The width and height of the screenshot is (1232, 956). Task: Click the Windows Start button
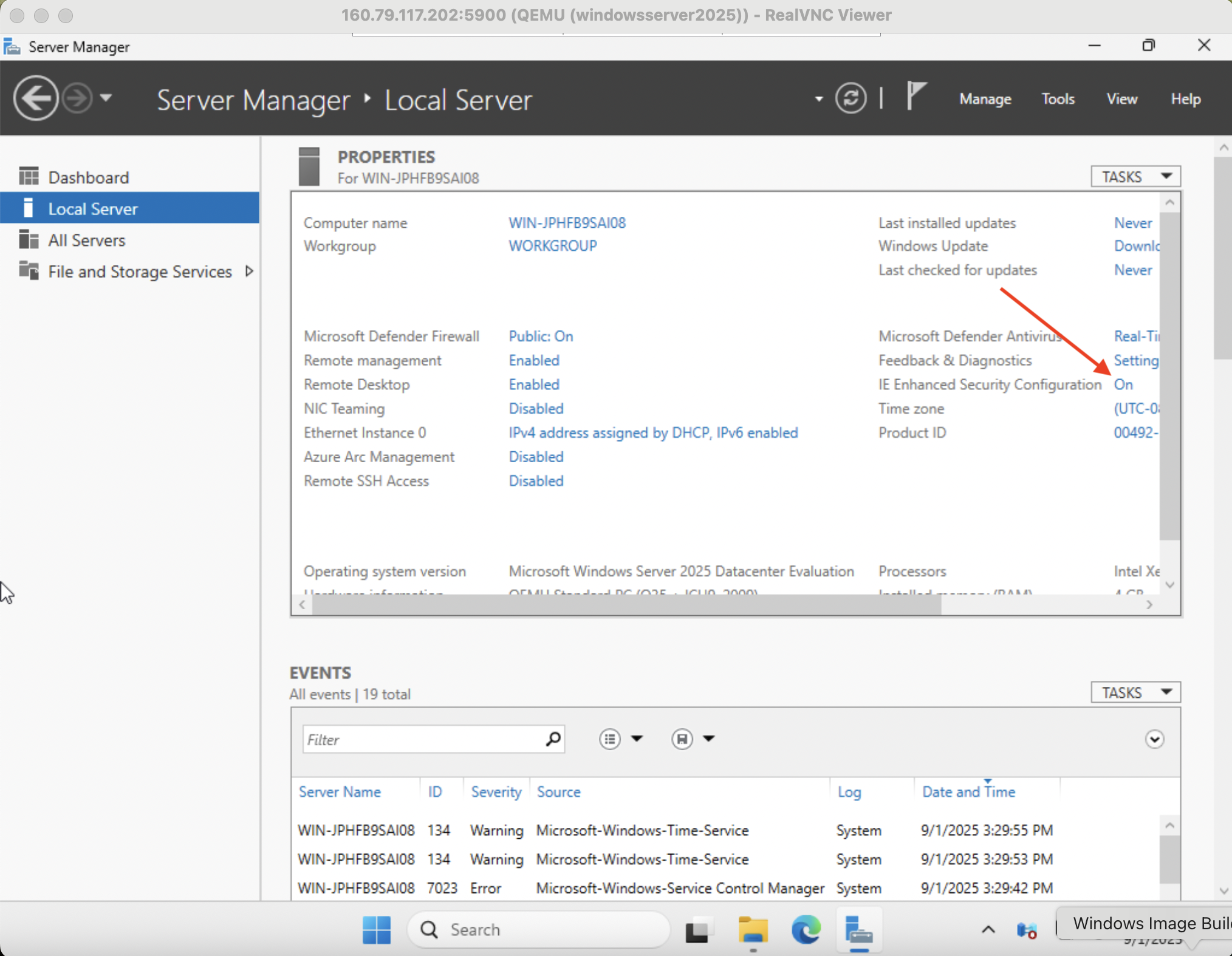coord(377,930)
